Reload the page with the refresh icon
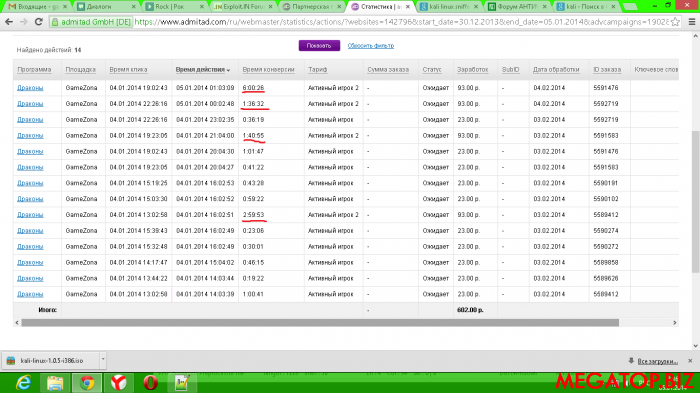This screenshot has height=393, width=700. pos(38,21)
